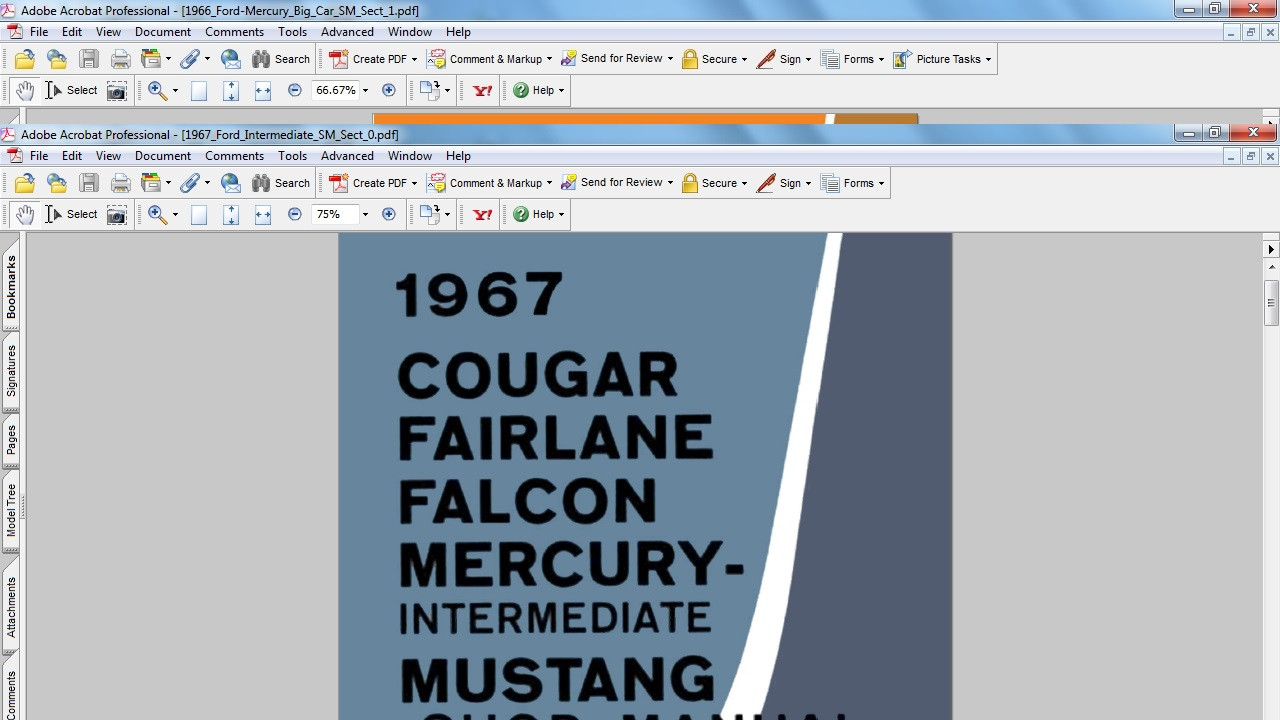Click Print icon in 1967 window toolbar
The height and width of the screenshot is (720, 1280).
[121, 183]
